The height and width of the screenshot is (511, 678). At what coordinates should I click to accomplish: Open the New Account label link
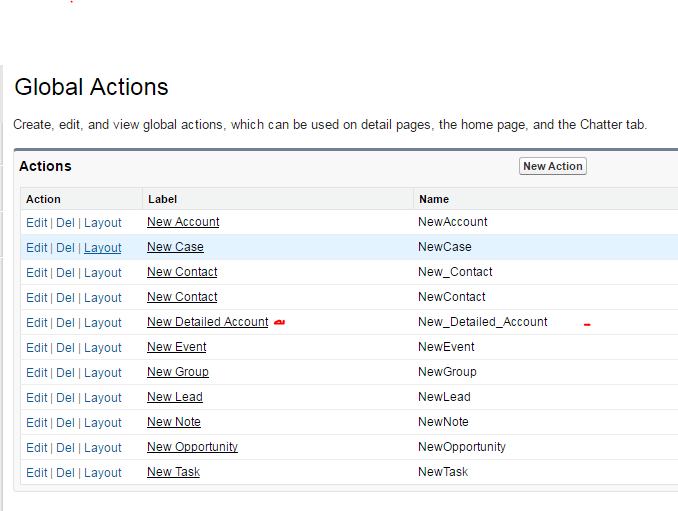[x=183, y=222]
